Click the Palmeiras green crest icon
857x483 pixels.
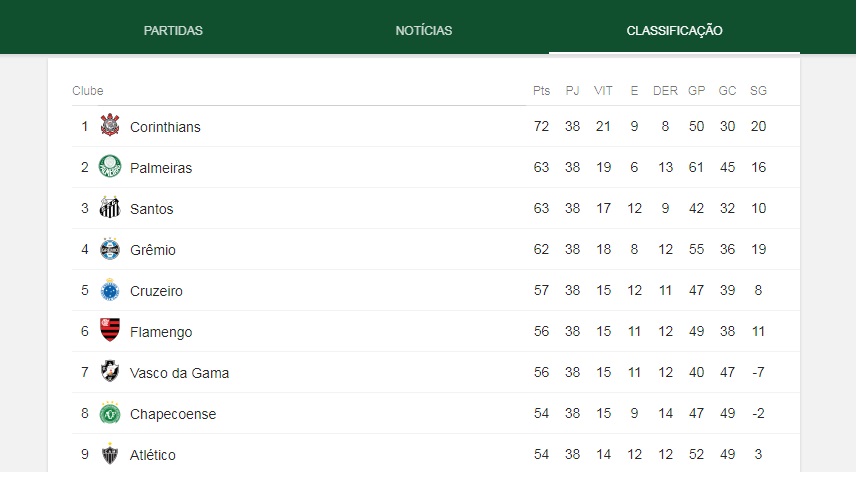coord(110,166)
